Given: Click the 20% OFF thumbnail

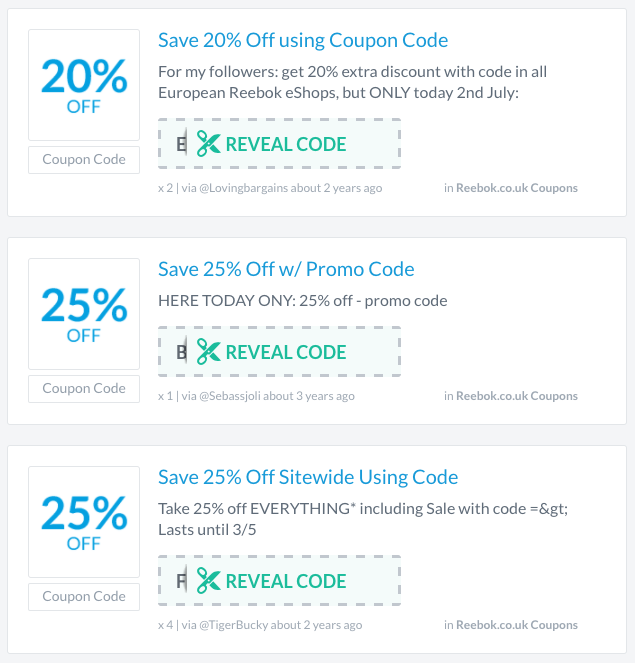Looking at the screenshot, I should [84, 85].
